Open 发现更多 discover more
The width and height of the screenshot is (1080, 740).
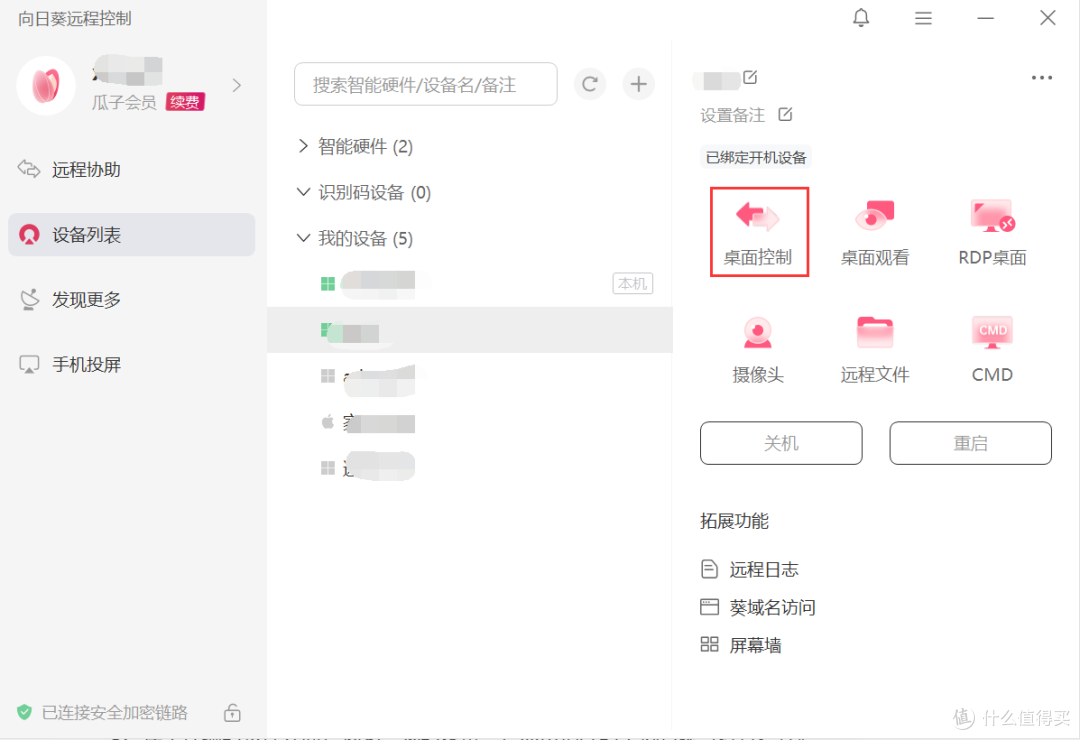132,300
